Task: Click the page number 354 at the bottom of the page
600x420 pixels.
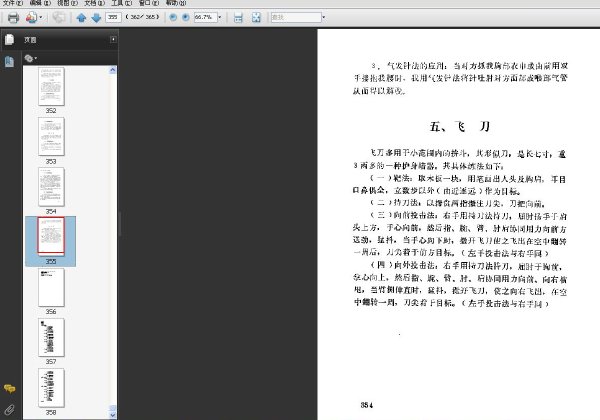Action: tap(366, 405)
